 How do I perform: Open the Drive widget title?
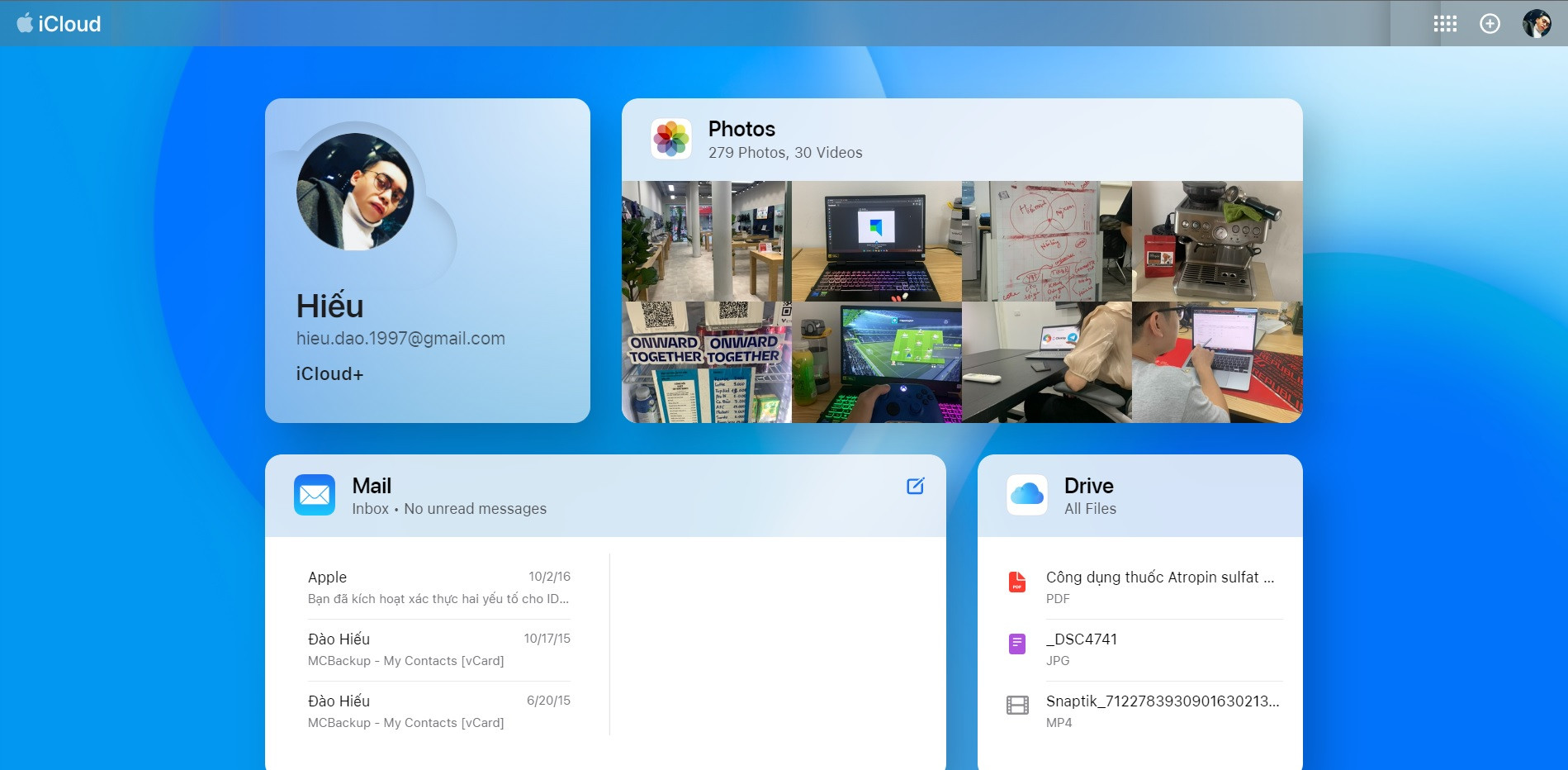click(1088, 486)
